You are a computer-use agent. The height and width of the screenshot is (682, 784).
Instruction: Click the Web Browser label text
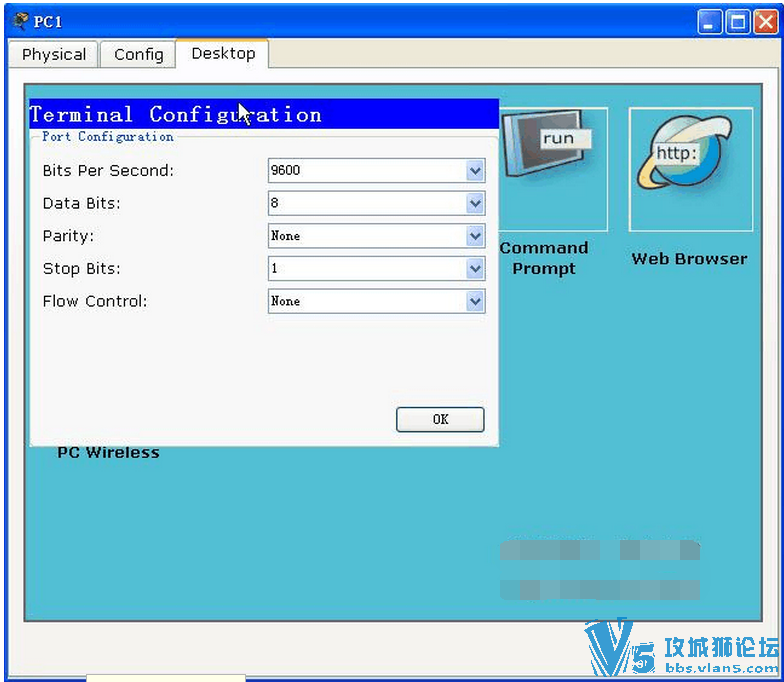(x=690, y=258)
